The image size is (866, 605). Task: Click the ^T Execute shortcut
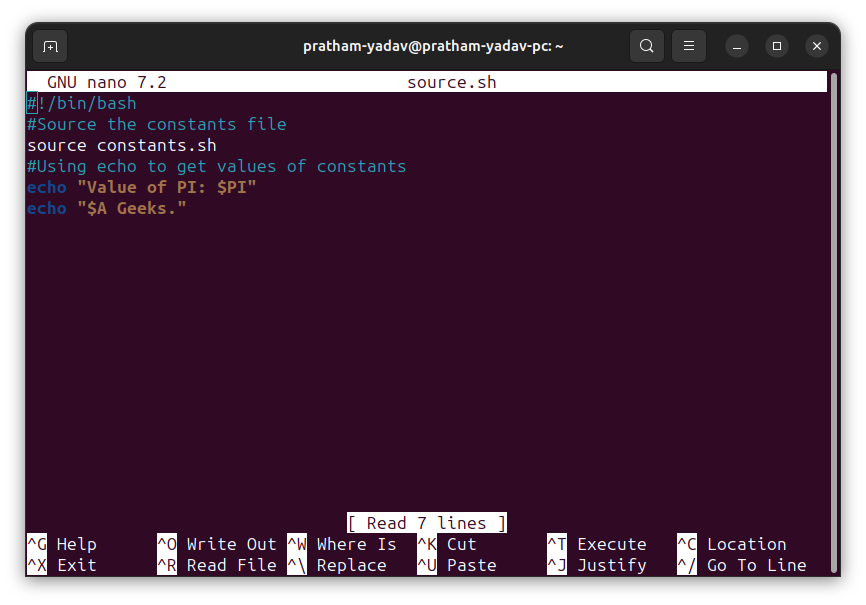click(x=597, y=544)
